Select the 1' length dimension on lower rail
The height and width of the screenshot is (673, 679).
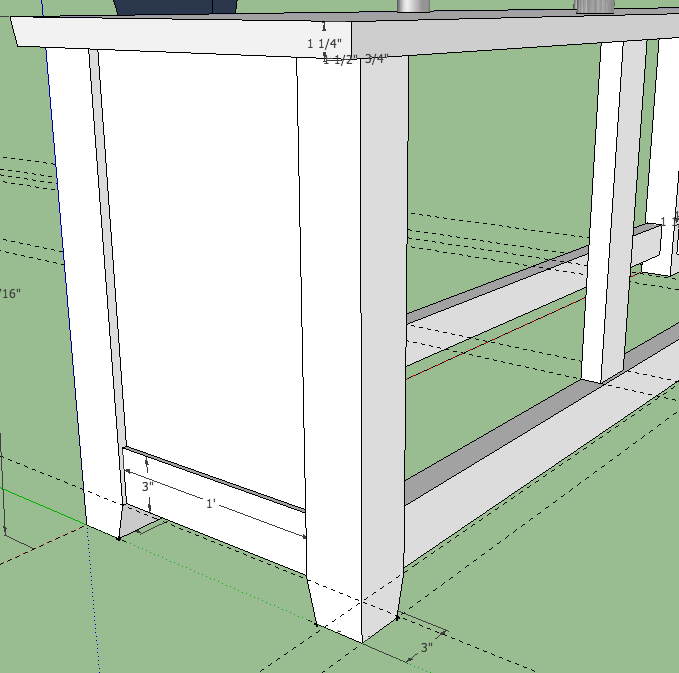(x=210, y=504)
